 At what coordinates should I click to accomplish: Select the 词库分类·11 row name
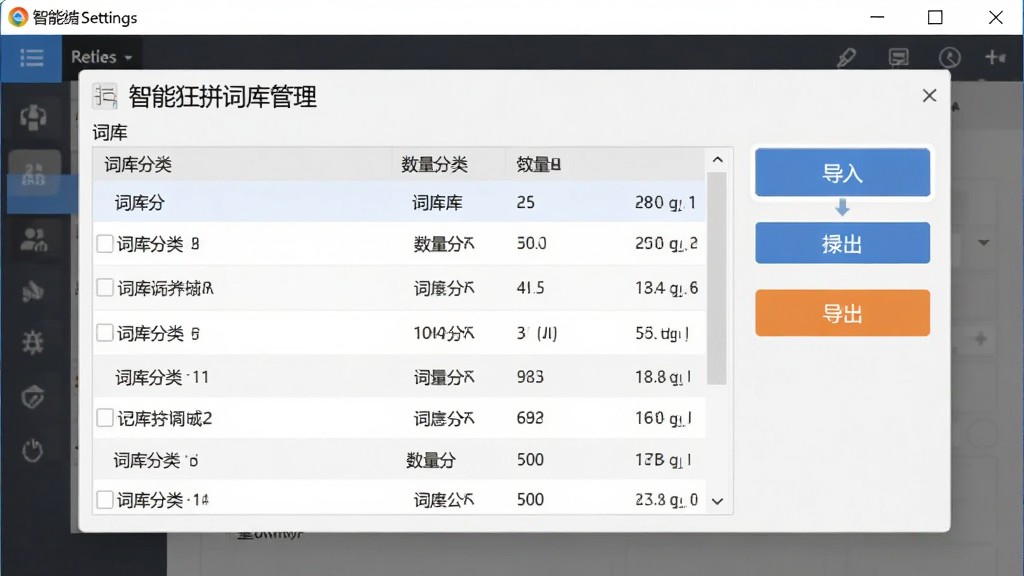tap(162, 377)
